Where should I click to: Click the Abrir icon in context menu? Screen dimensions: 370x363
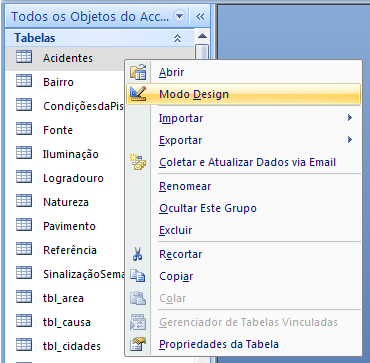point(138,72)
